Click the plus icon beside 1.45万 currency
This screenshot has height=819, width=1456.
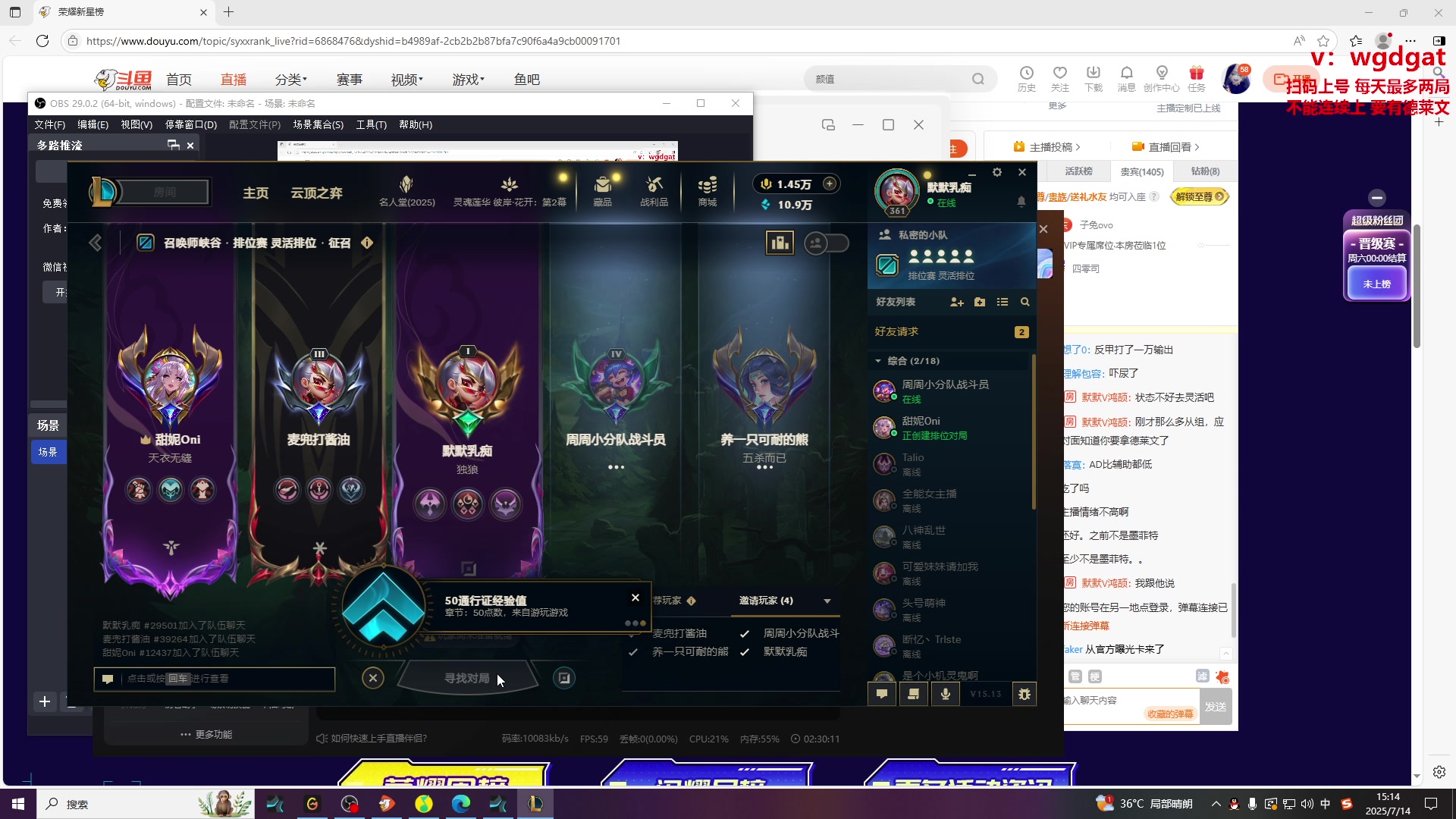point(830,184)
